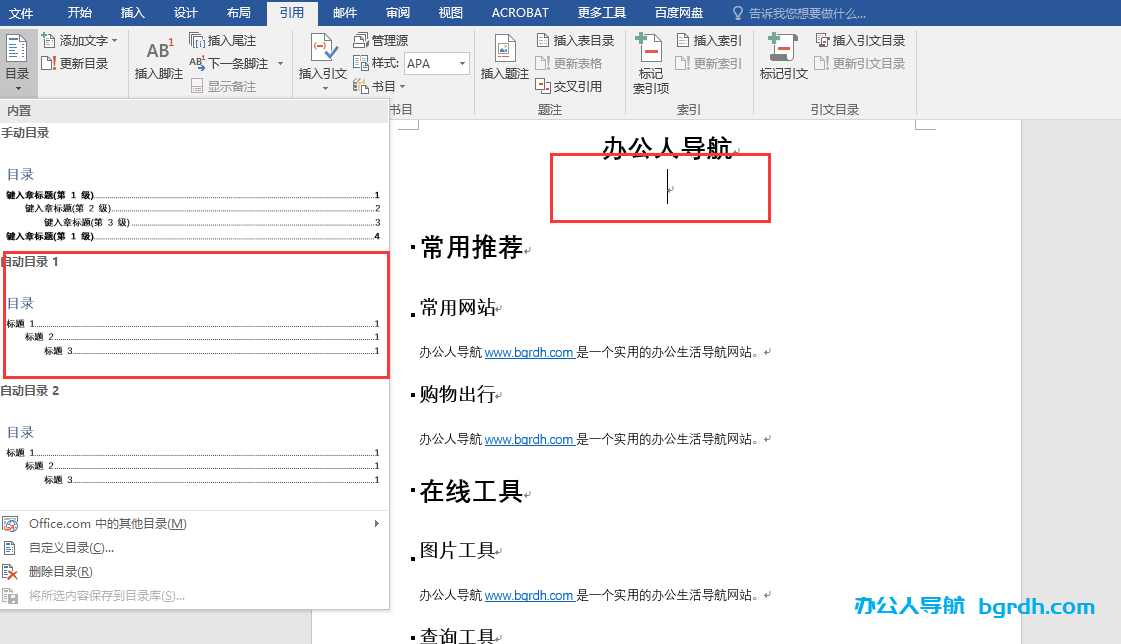Expand the 插入引文 dropdown arrow
This screenshot has height=644, width=1121.
tap(325, 89)
